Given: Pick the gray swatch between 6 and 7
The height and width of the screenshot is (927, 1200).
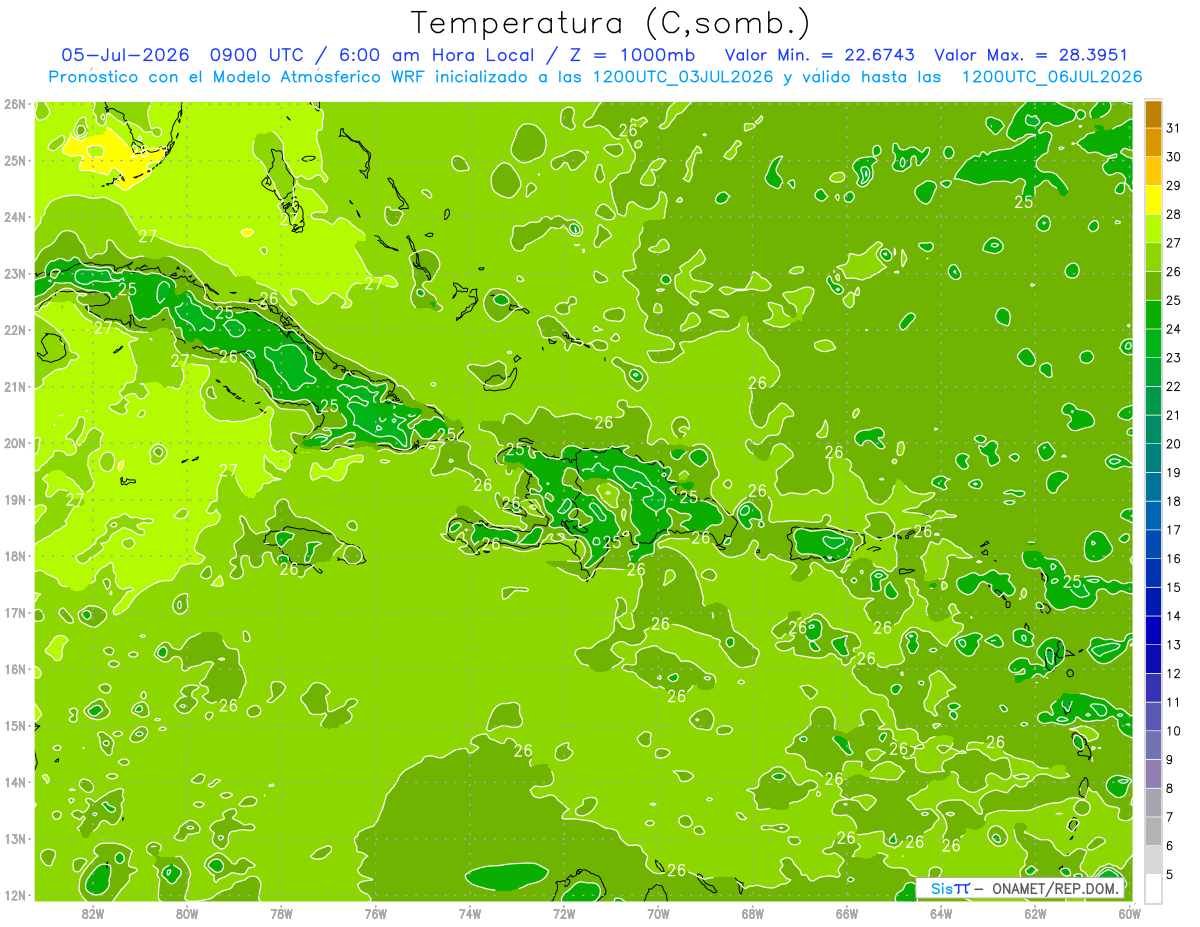Looking at the screenshot, I should 1153,831.
